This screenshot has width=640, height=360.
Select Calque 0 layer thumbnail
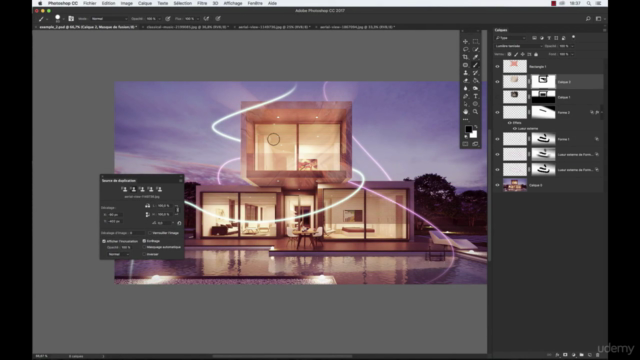(515, 185)
